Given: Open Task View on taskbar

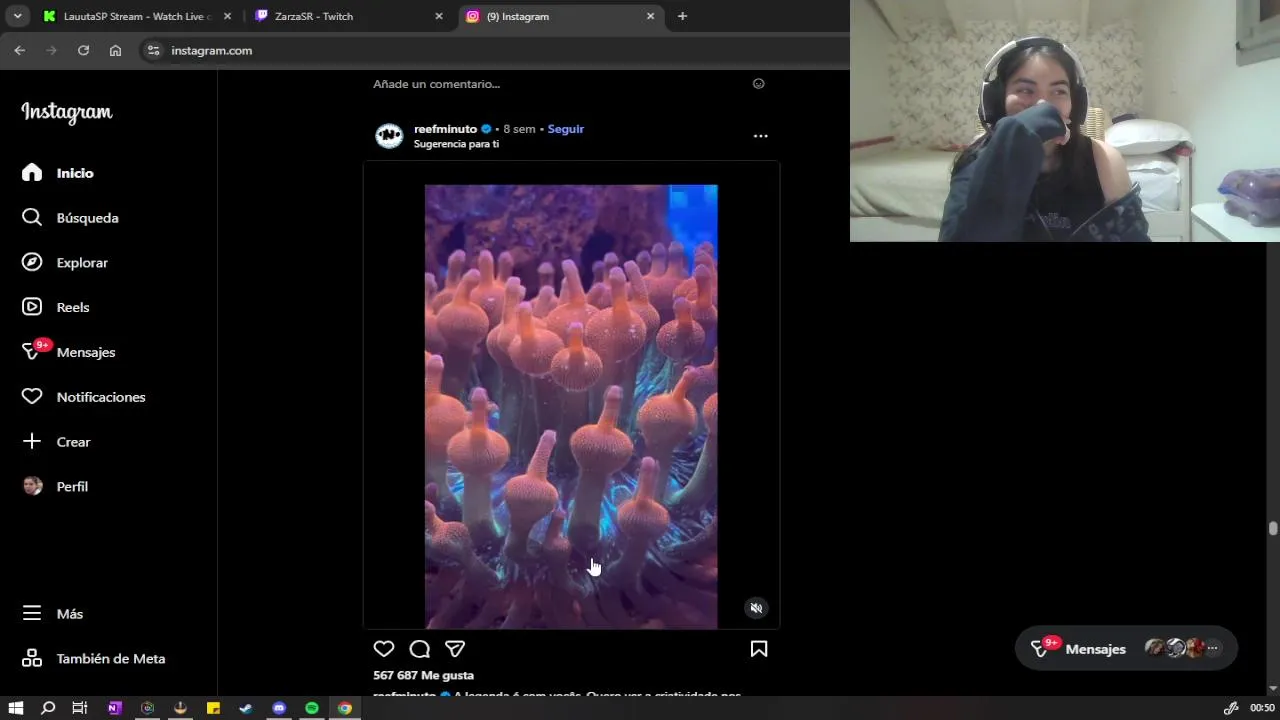Looking at the screenshot, I should point(80,708).
